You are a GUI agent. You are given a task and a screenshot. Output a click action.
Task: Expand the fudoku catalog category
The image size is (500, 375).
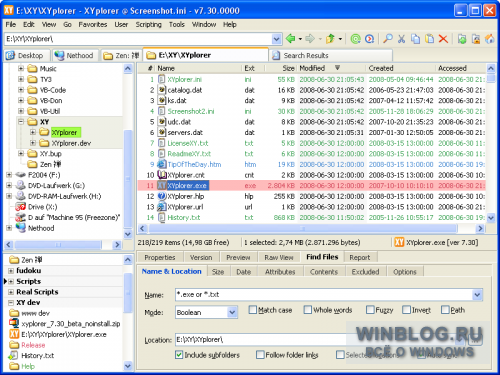[x=11, y=271]
